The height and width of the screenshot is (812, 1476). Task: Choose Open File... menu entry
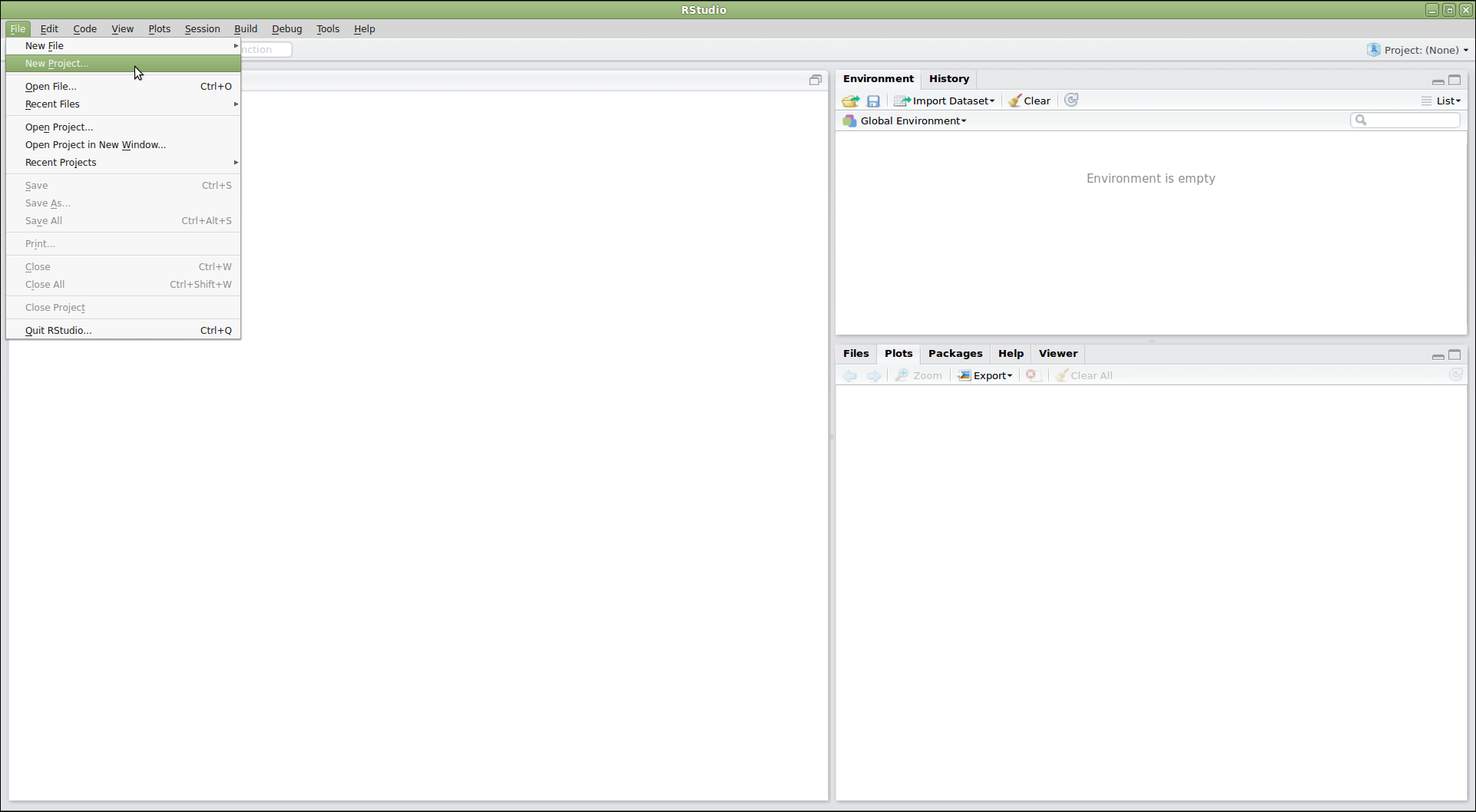pyautogui.click(x=51, y=87)
